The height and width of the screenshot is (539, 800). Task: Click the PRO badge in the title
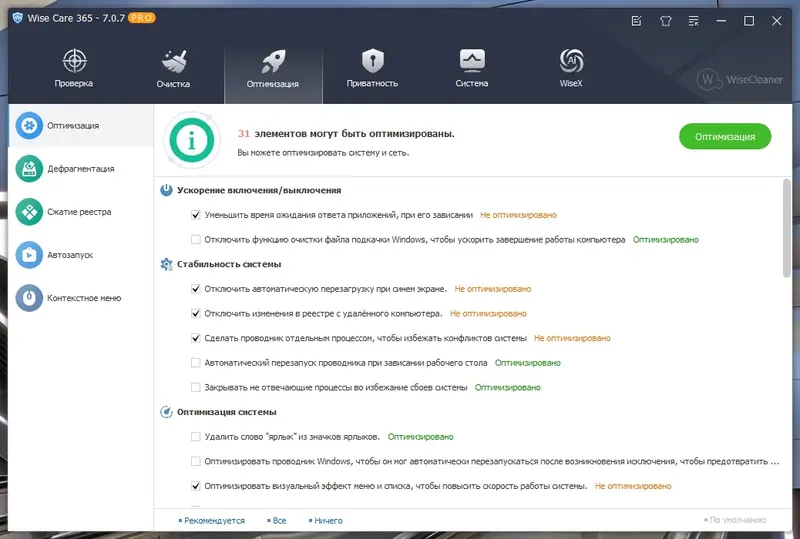click(141, 18)
